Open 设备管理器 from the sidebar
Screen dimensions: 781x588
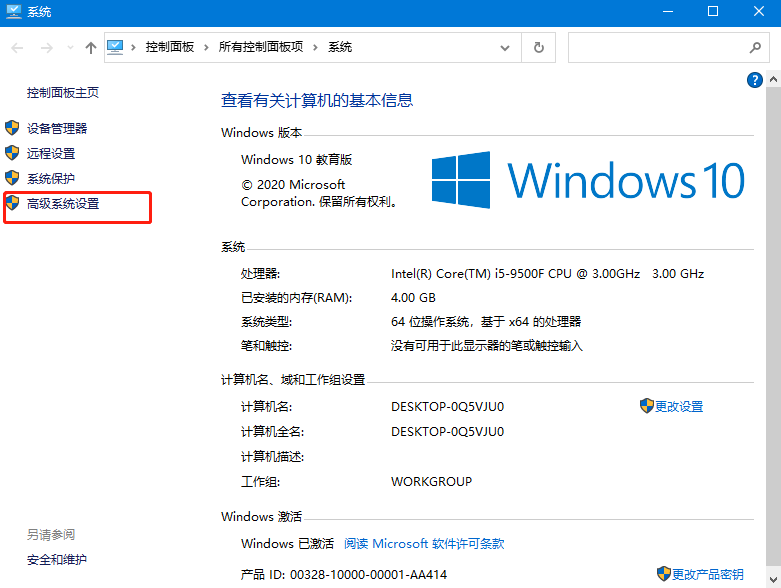[57, 128]
